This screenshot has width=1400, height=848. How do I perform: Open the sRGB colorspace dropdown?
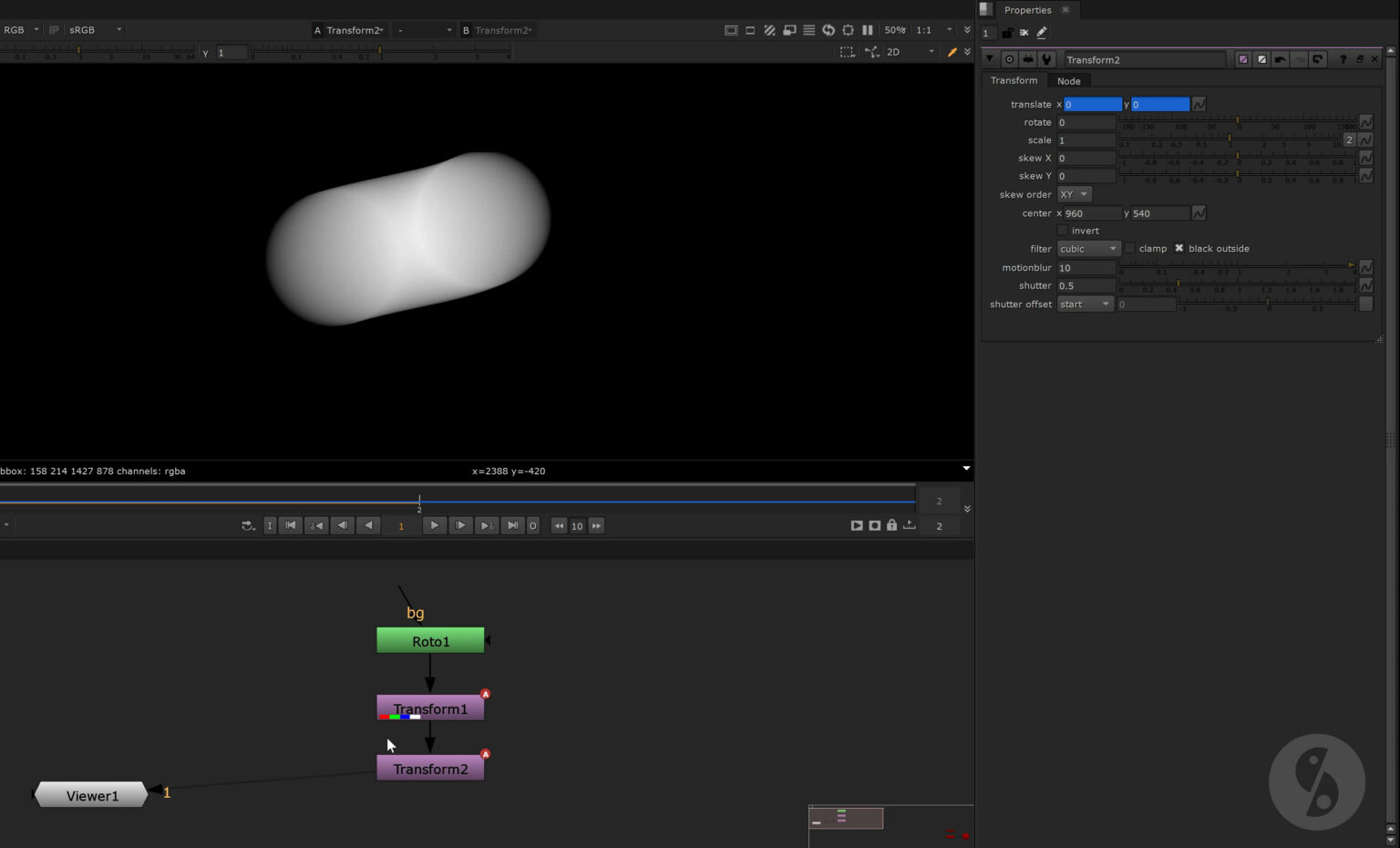[95, 30]
